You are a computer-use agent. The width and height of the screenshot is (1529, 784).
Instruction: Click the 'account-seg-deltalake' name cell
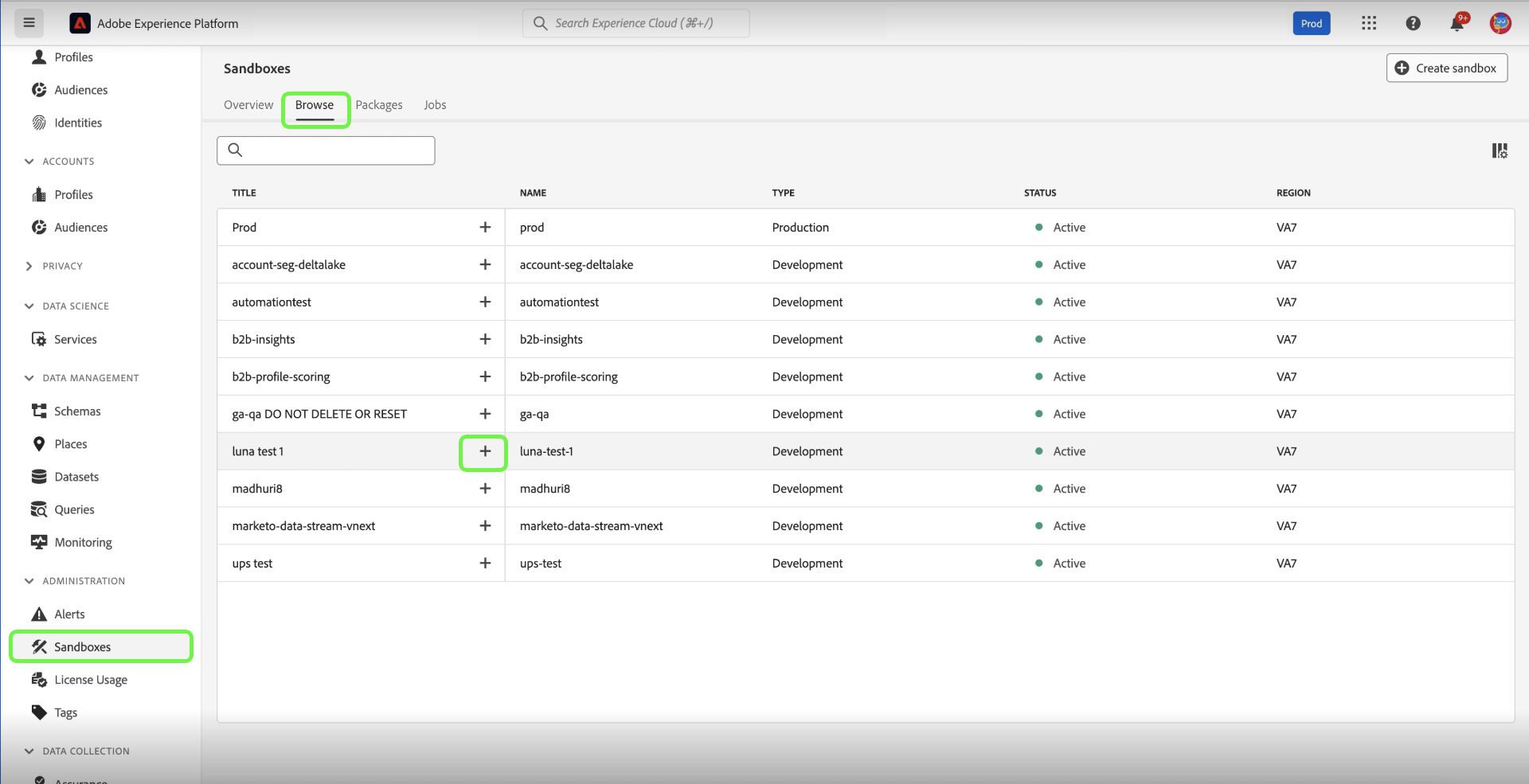click(577, 265)
